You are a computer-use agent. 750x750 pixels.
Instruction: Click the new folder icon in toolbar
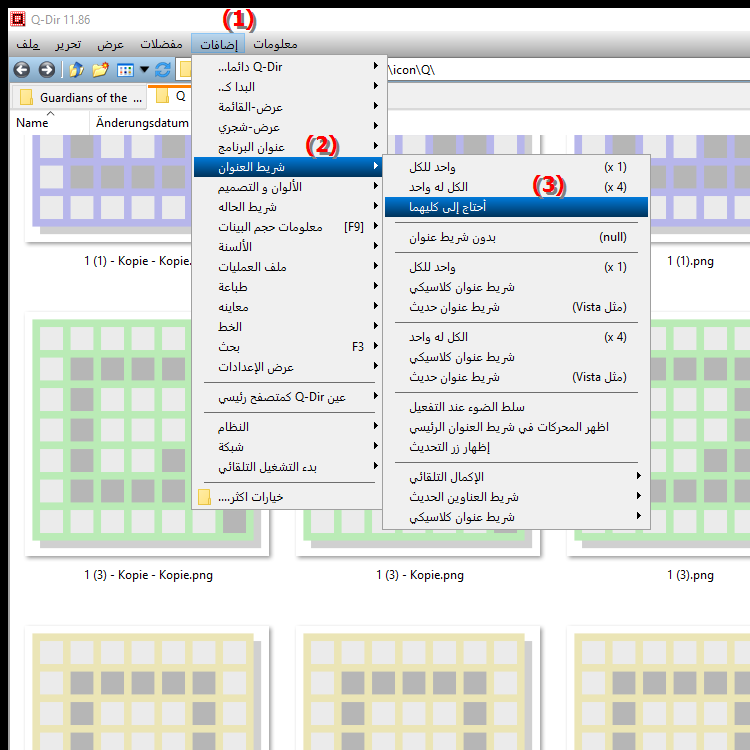coord(100,70)
